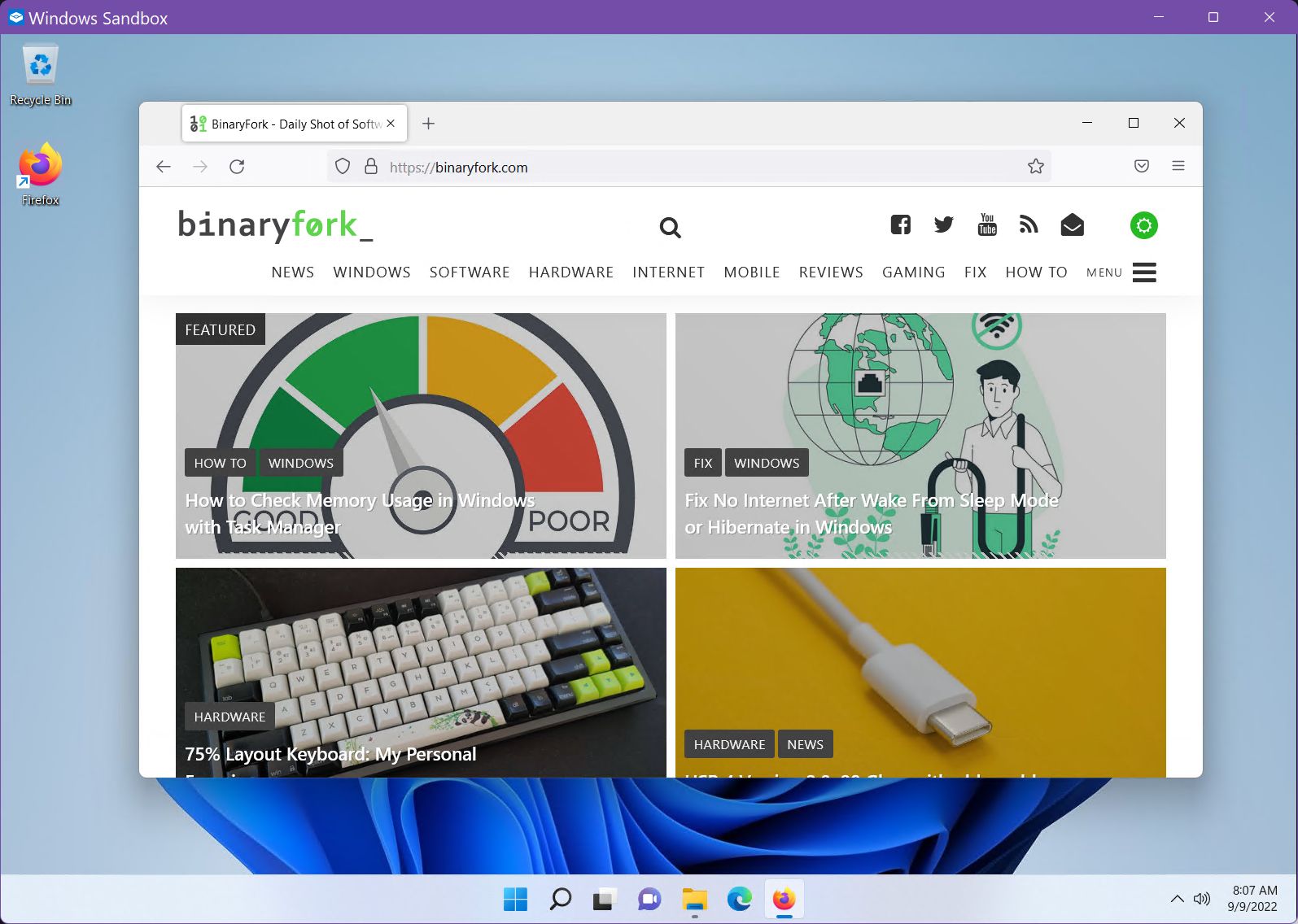
Task: Open the BinaryFork YouTube icon
Action: [x=987, y=225]
